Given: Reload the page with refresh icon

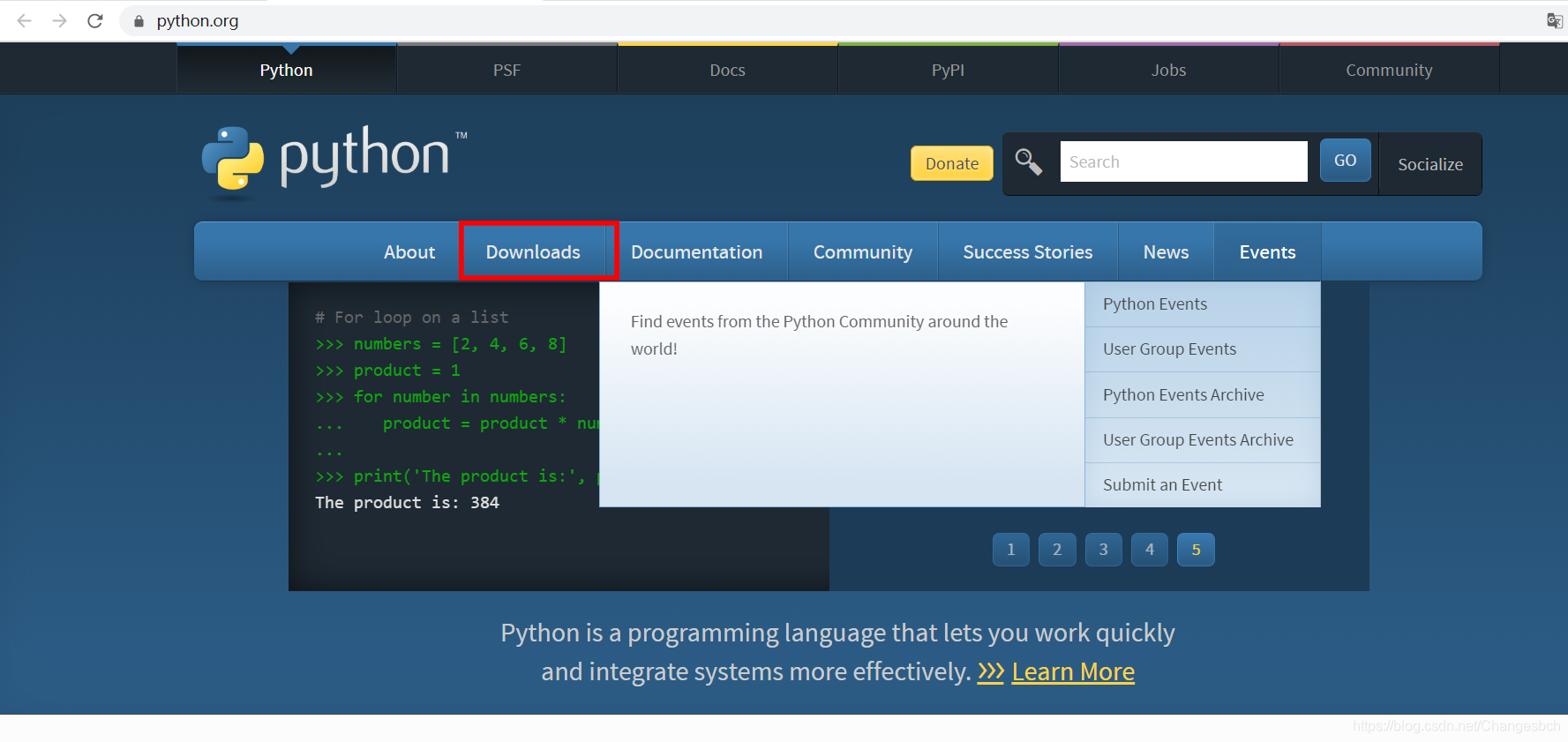Looking at the screenshot, I should [x=95, y=20].
